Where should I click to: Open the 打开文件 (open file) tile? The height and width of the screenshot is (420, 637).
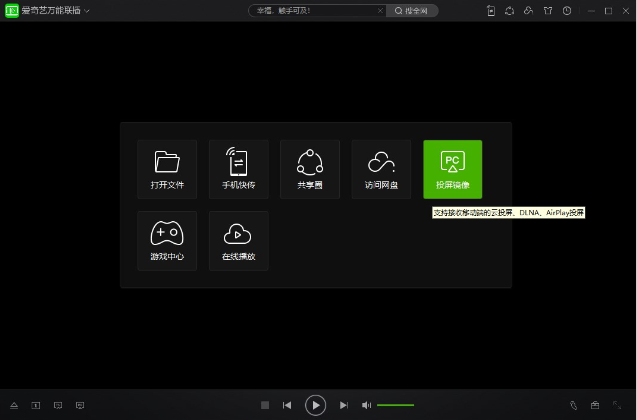tap(167, 169)
